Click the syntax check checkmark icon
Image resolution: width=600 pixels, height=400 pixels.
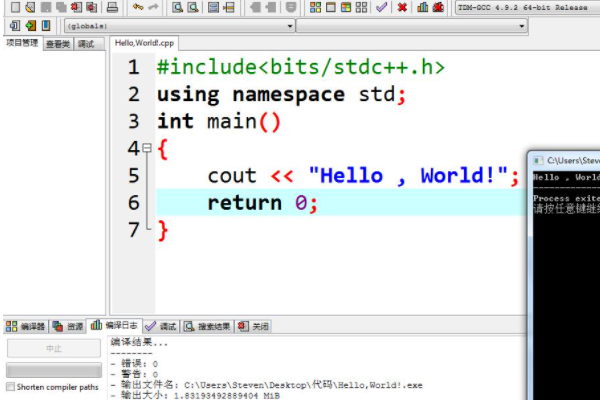coord(382,7)
